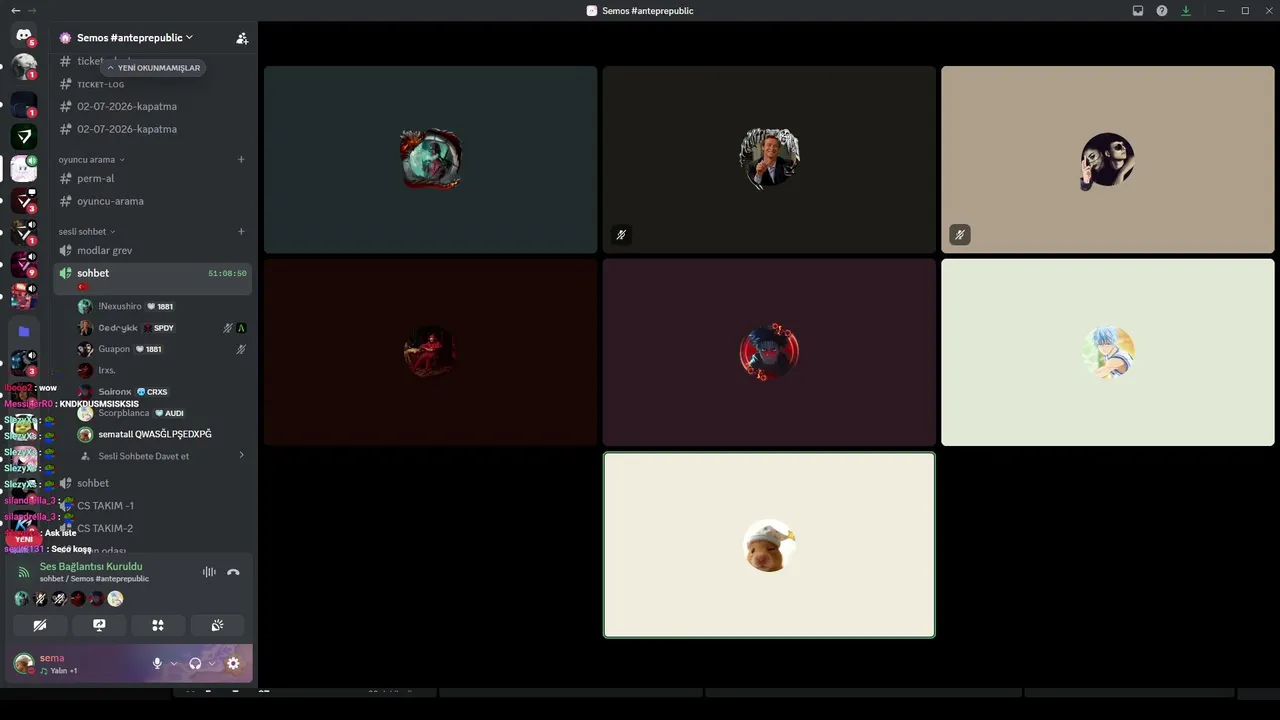Click the invite people icon beside server name
Viewport: 1280px width, 720px height.
click(242, 38)
